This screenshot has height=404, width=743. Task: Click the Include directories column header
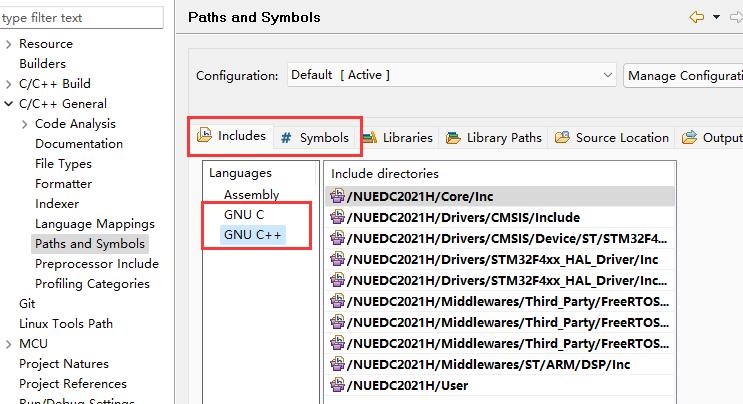coord(500,173)
